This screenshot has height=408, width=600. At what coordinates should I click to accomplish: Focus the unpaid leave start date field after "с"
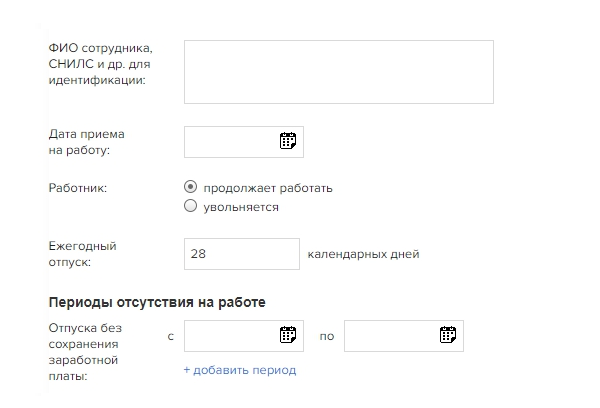click(230, 336)
